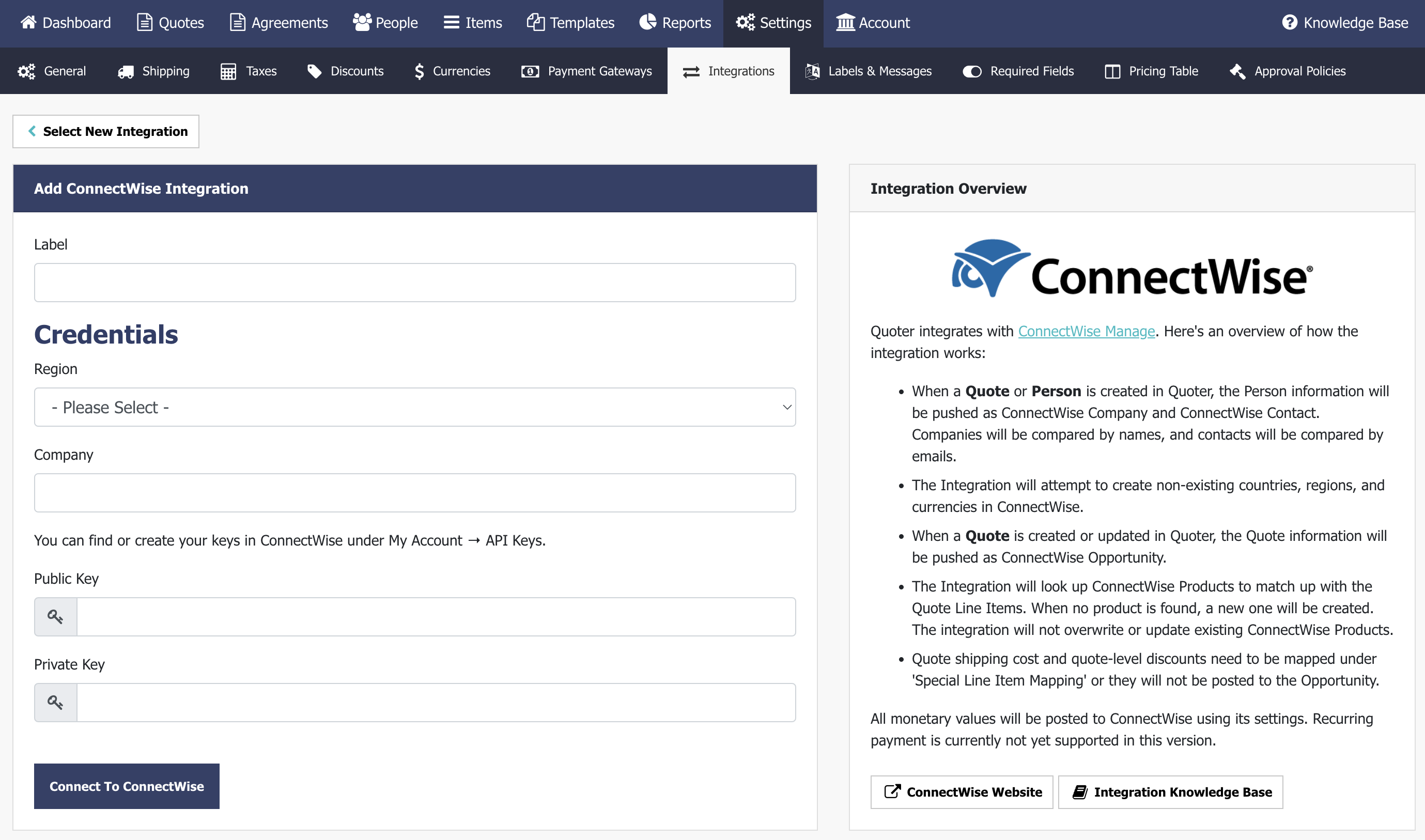
Task: Click the Integrations arrows icon
Action: click(691, 71)
